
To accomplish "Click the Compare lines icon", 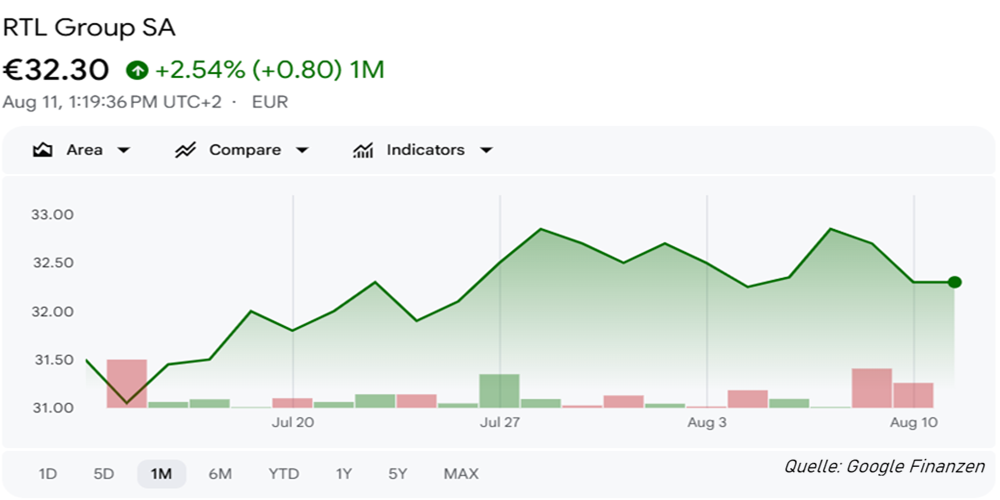I will click(x=185, y=151).
